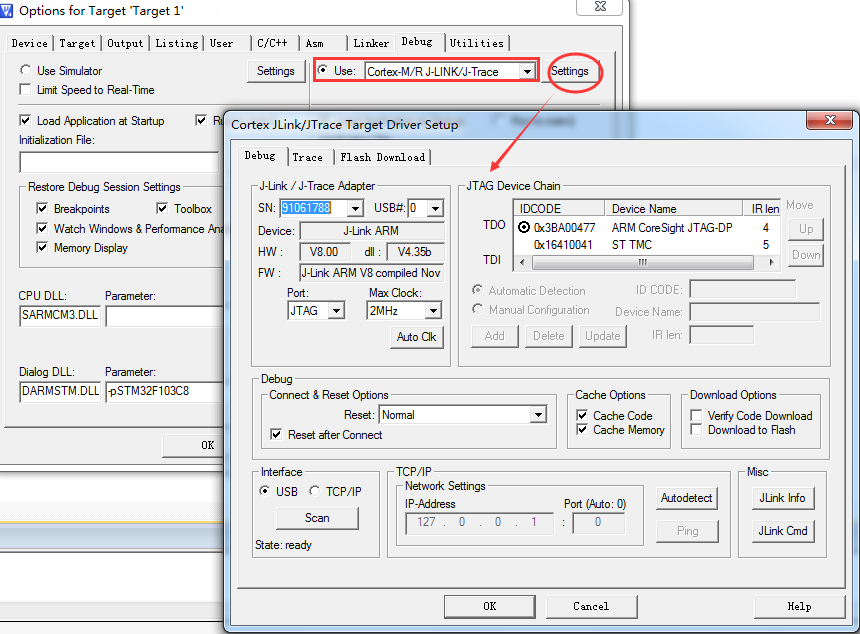Open JLink Info
Image resolution: width=860 pixels, height=634 pixels.
tap(783, 498)
